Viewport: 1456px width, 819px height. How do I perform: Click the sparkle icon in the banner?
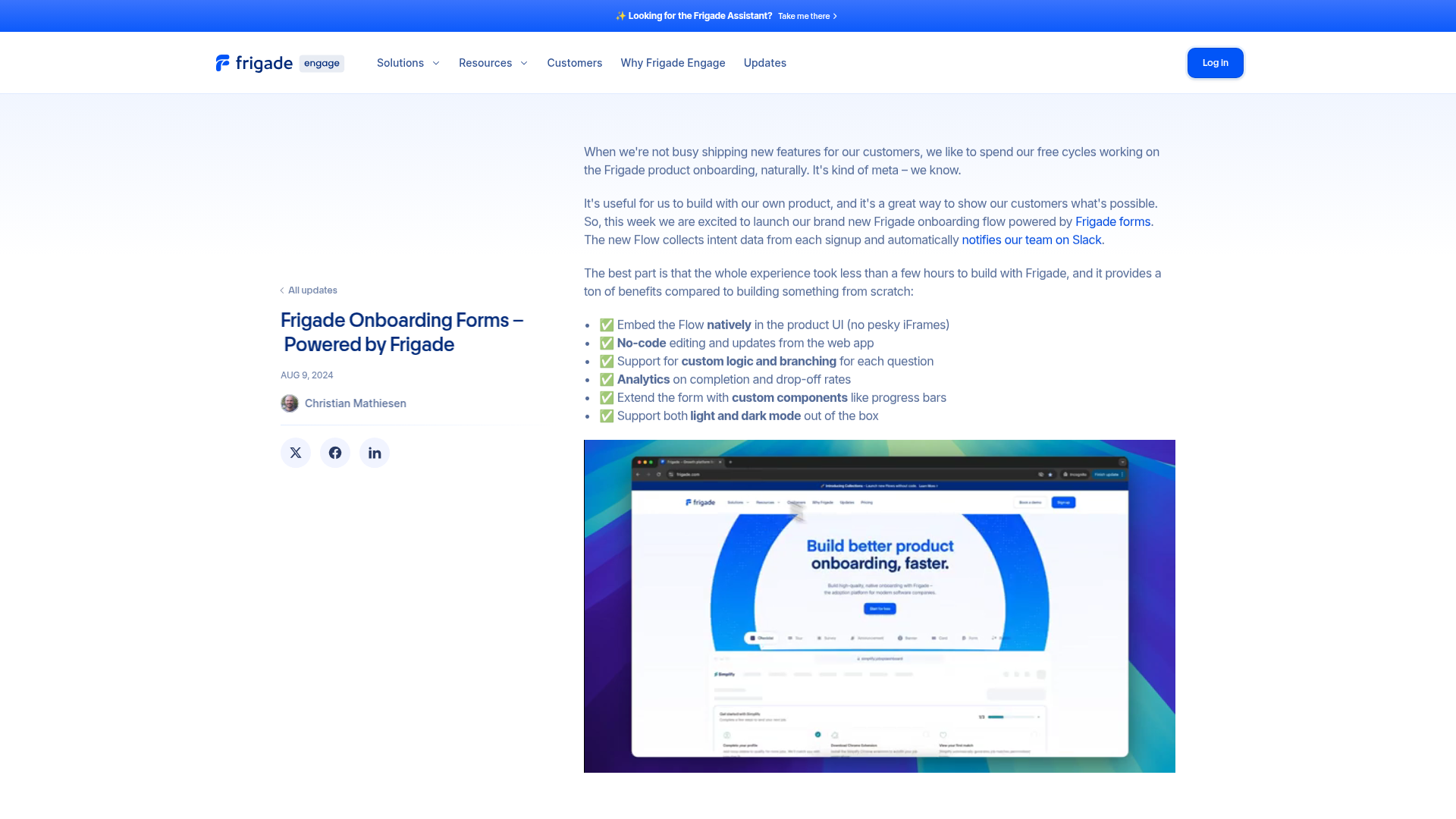pyautogui.click(x=620, y=16)
